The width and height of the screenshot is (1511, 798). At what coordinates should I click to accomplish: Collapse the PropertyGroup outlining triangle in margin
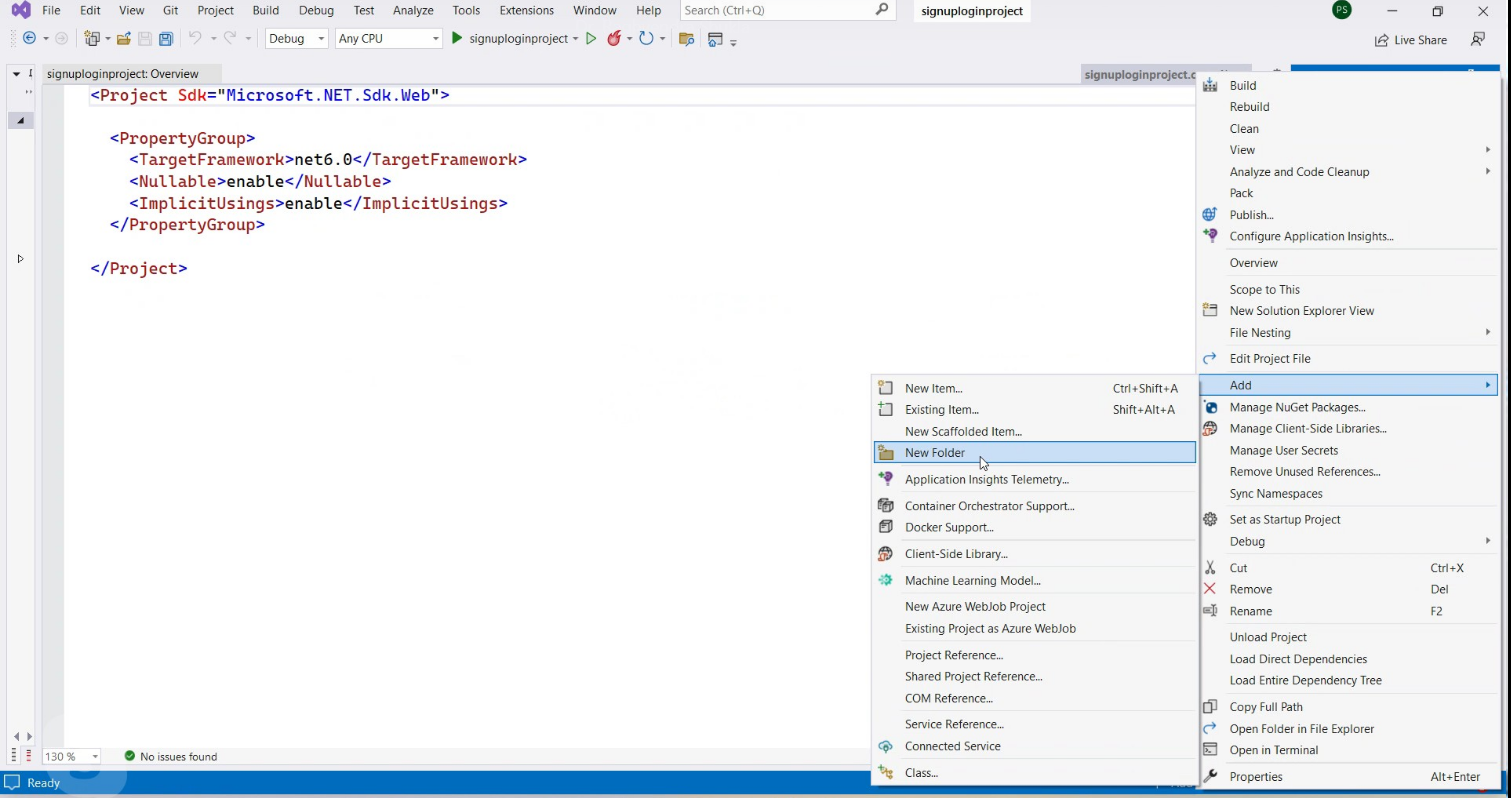point(21,120)
